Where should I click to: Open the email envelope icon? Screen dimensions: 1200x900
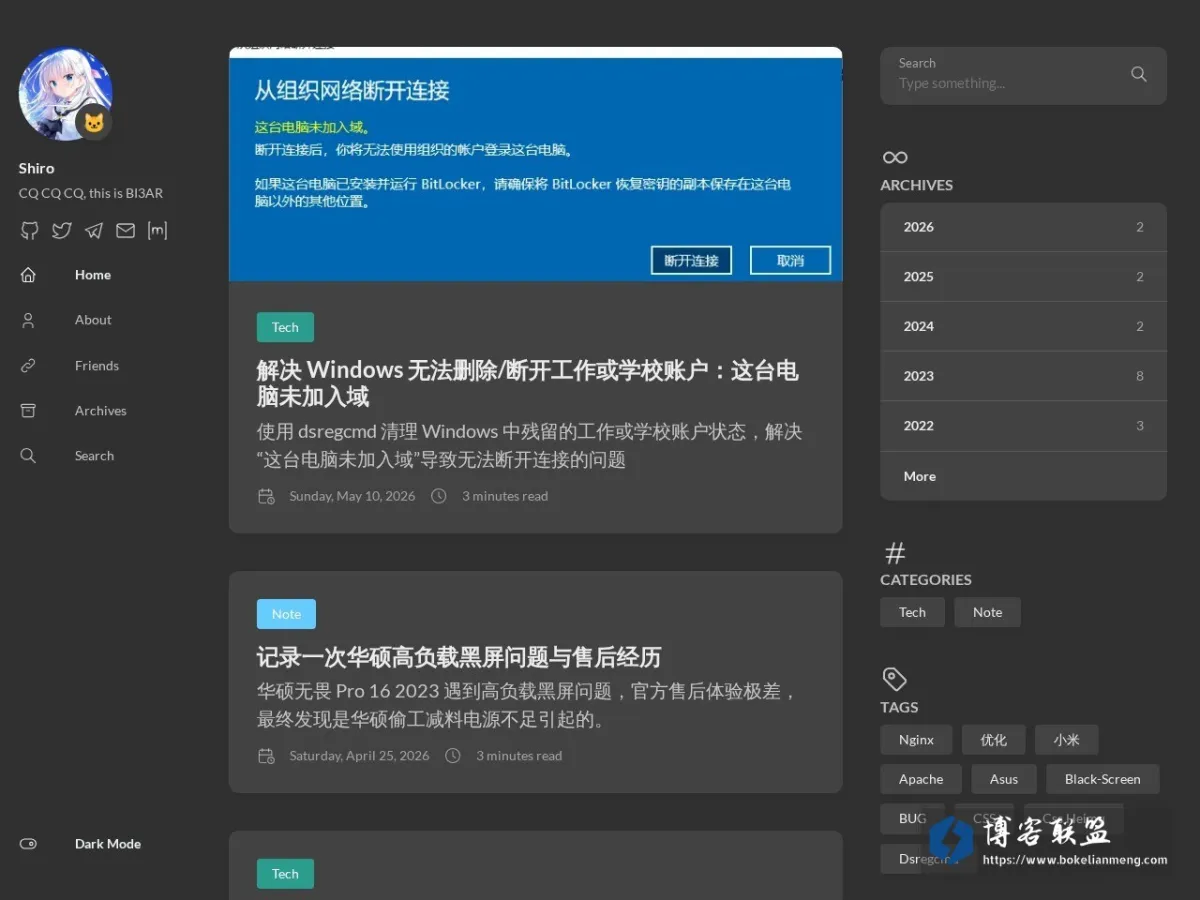point(125,231)
